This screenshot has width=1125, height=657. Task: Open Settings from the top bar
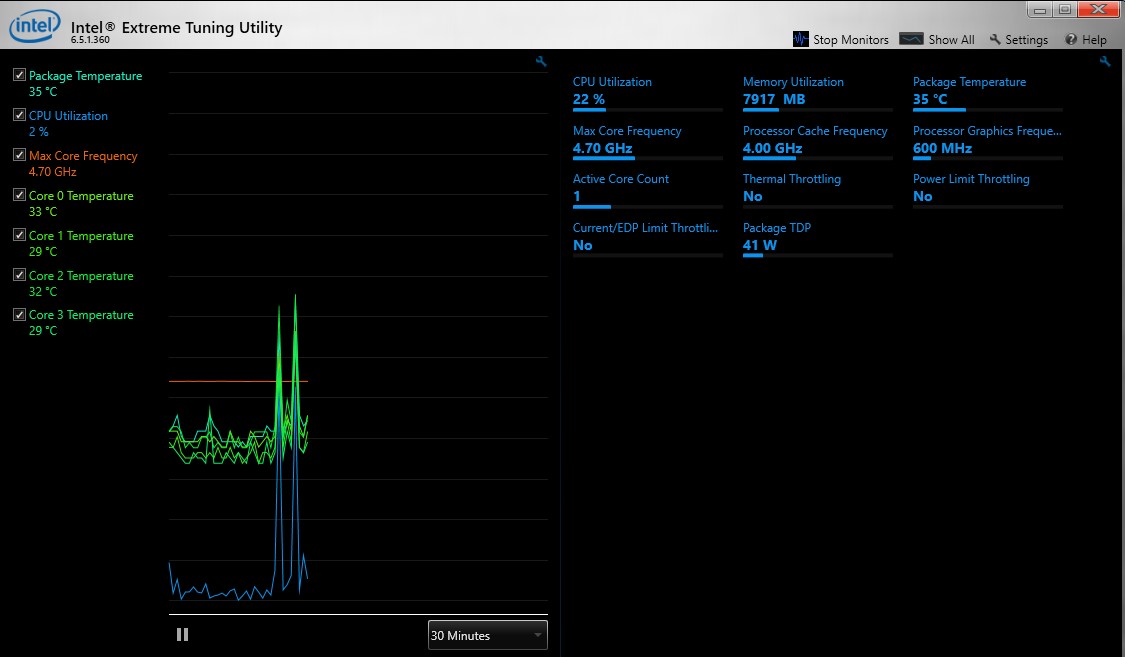point(1019,39)
